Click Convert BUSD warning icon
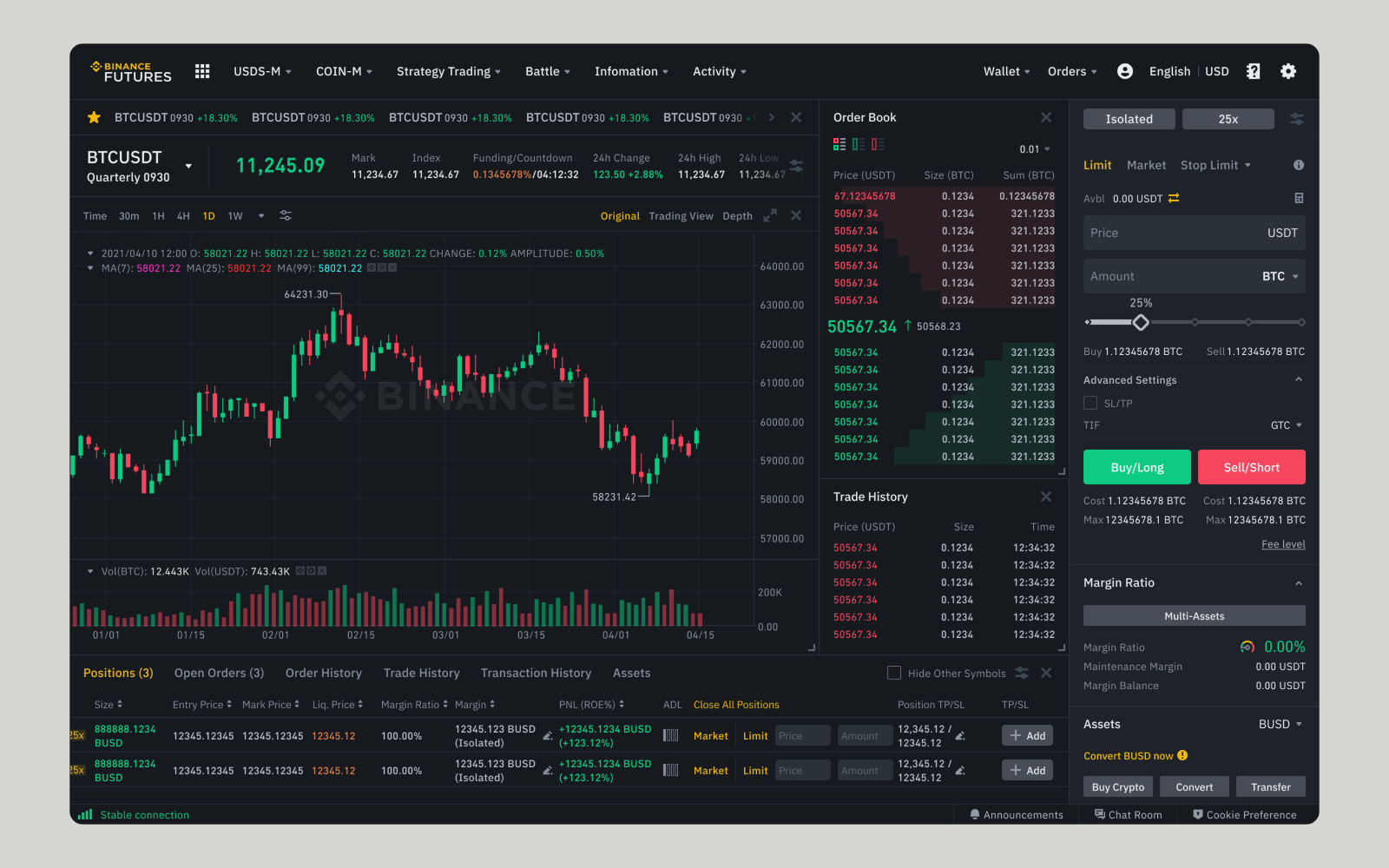Screen dimensions: 1389x868 click(x=1182, y=755)
